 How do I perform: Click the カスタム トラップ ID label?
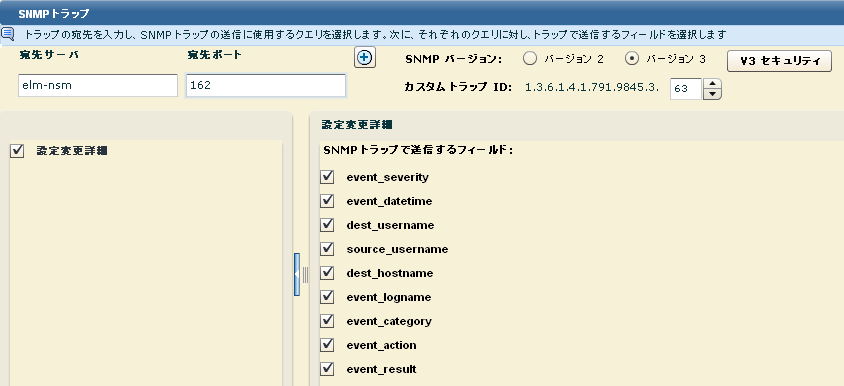point(458,87)
